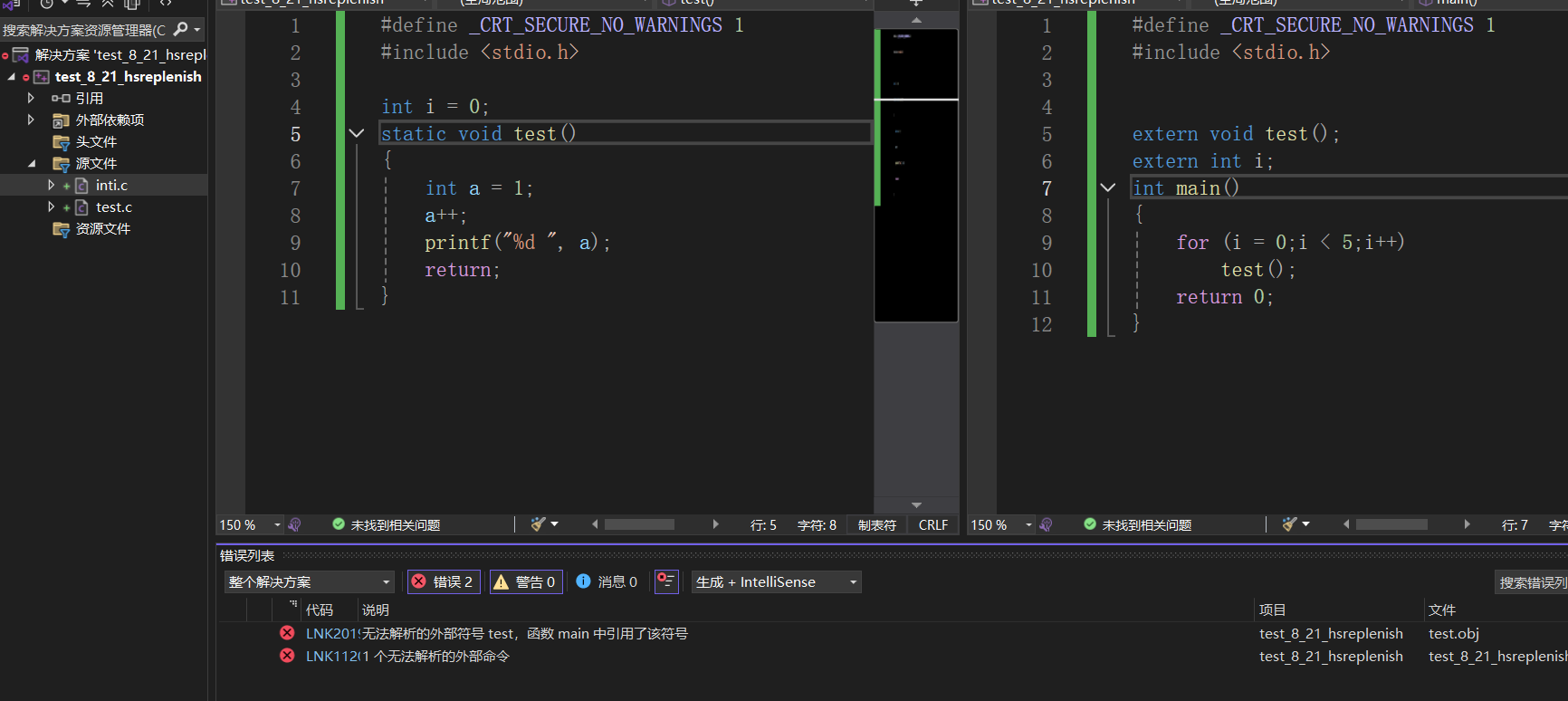Screen dimensions: 1568x701
Task: Expand the inti.c tree node
Action: (51, 186)
